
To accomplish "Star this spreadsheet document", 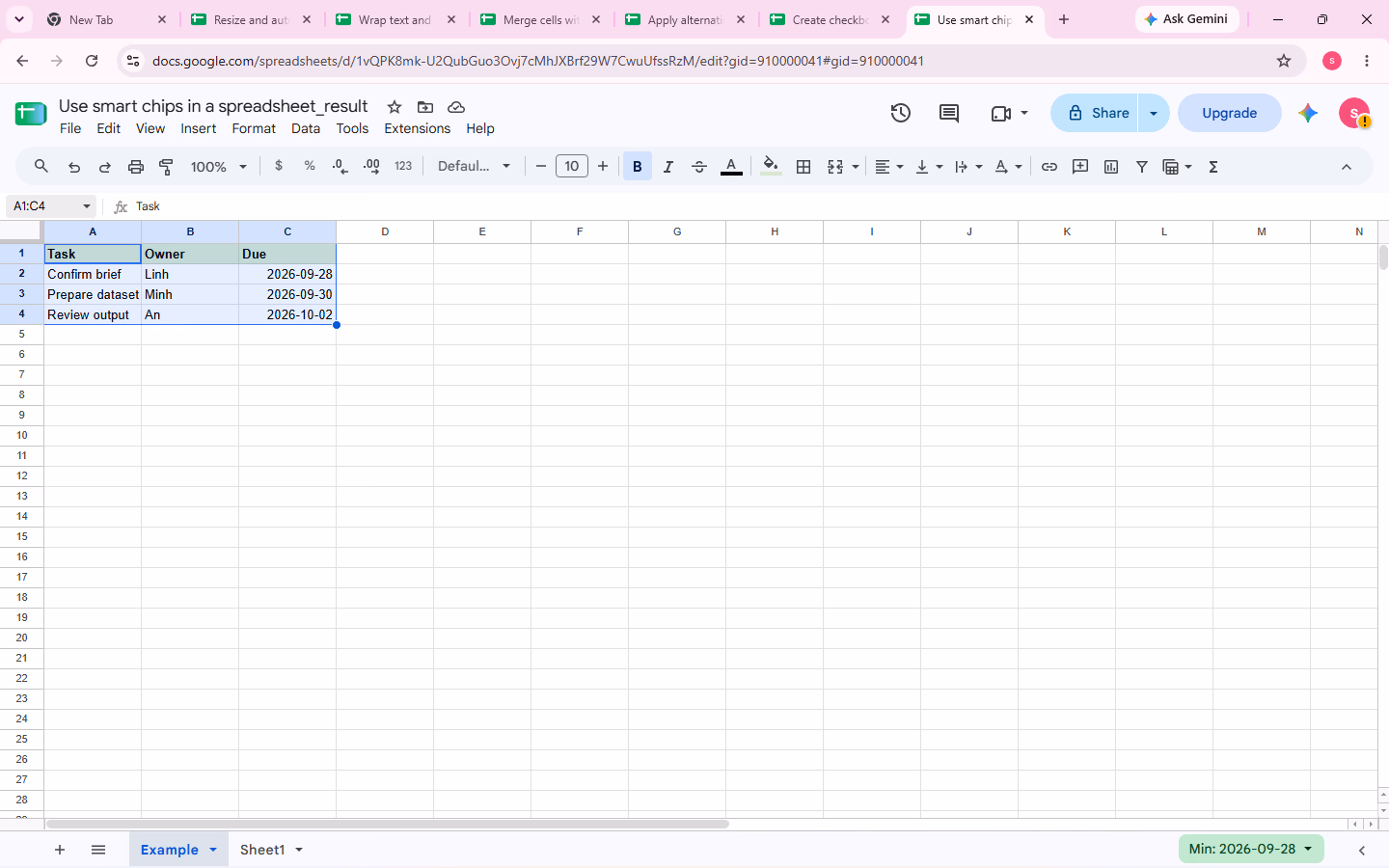I will click(395, 107).
